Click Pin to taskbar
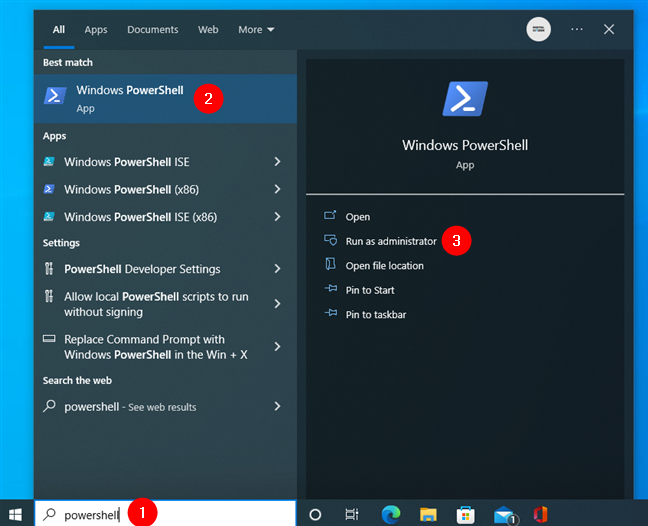 (376, 314)
